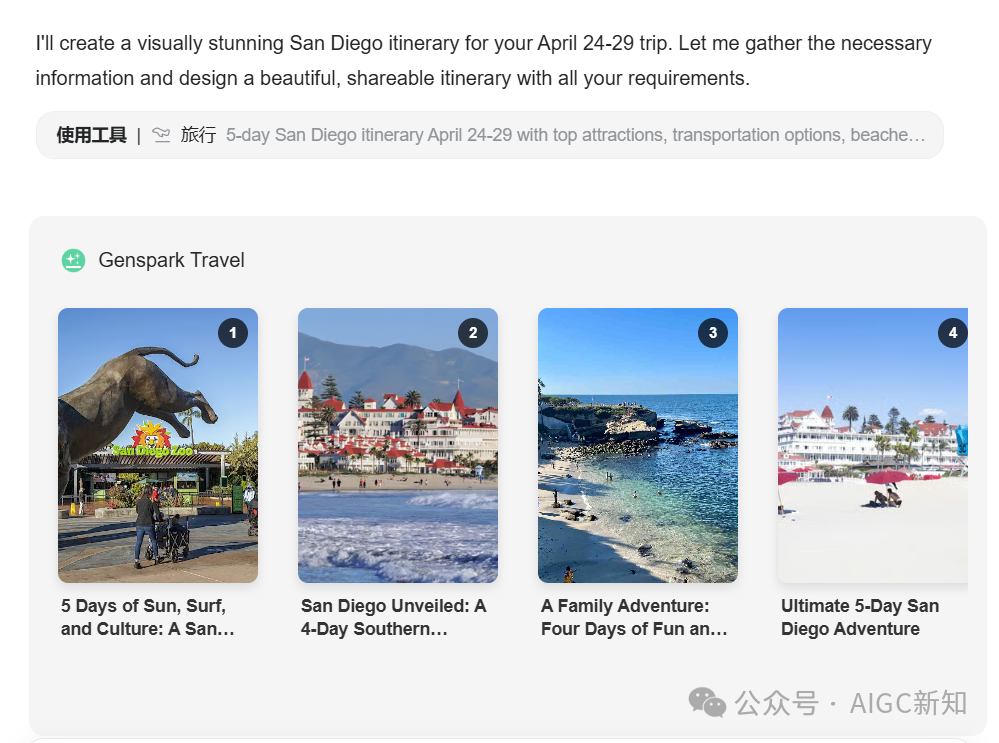This screenshot has height=743, width=999.
Task: Open the Hotel del Coronado beach photo
Action: (x=398, y=445)
